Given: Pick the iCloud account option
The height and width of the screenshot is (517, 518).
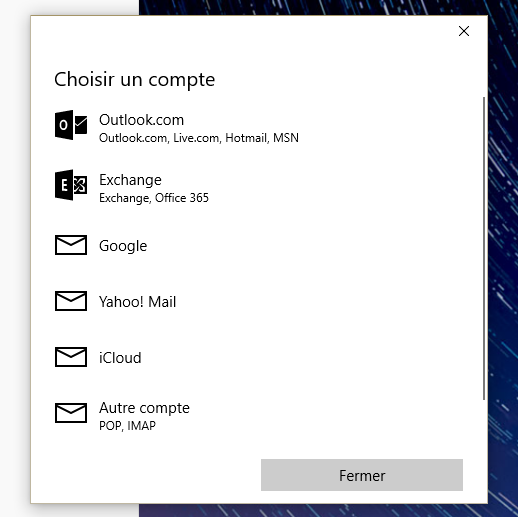Looking at the screenshot, I should pyautogui.click(x=120, y=358).
